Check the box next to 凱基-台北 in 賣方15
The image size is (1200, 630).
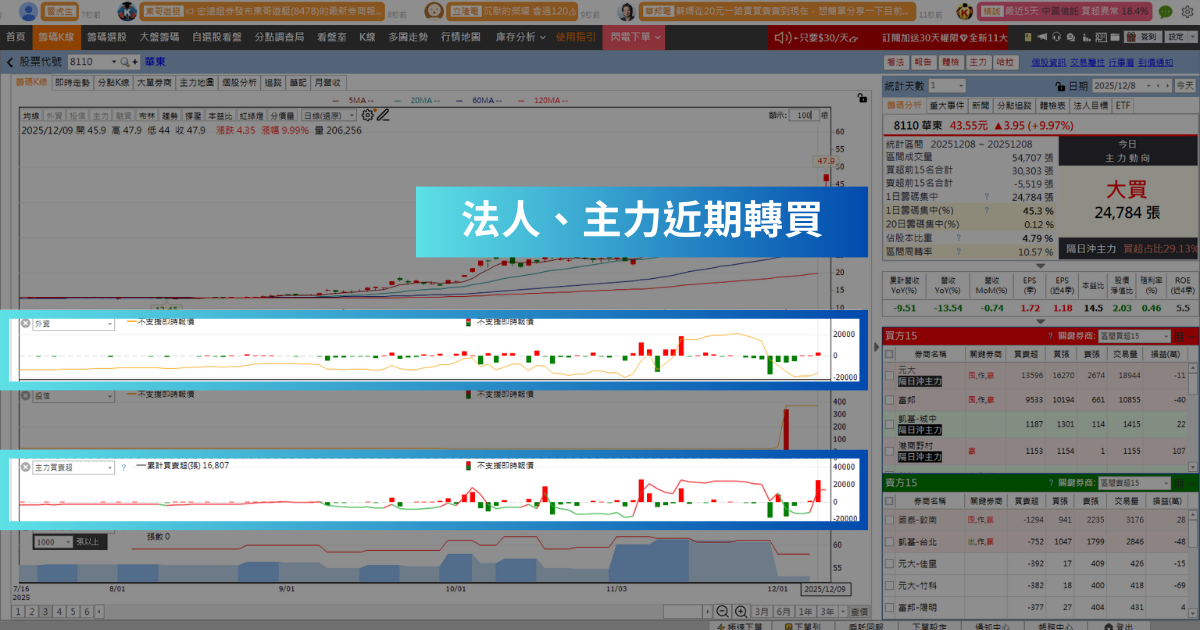click(x=889, y=541)
